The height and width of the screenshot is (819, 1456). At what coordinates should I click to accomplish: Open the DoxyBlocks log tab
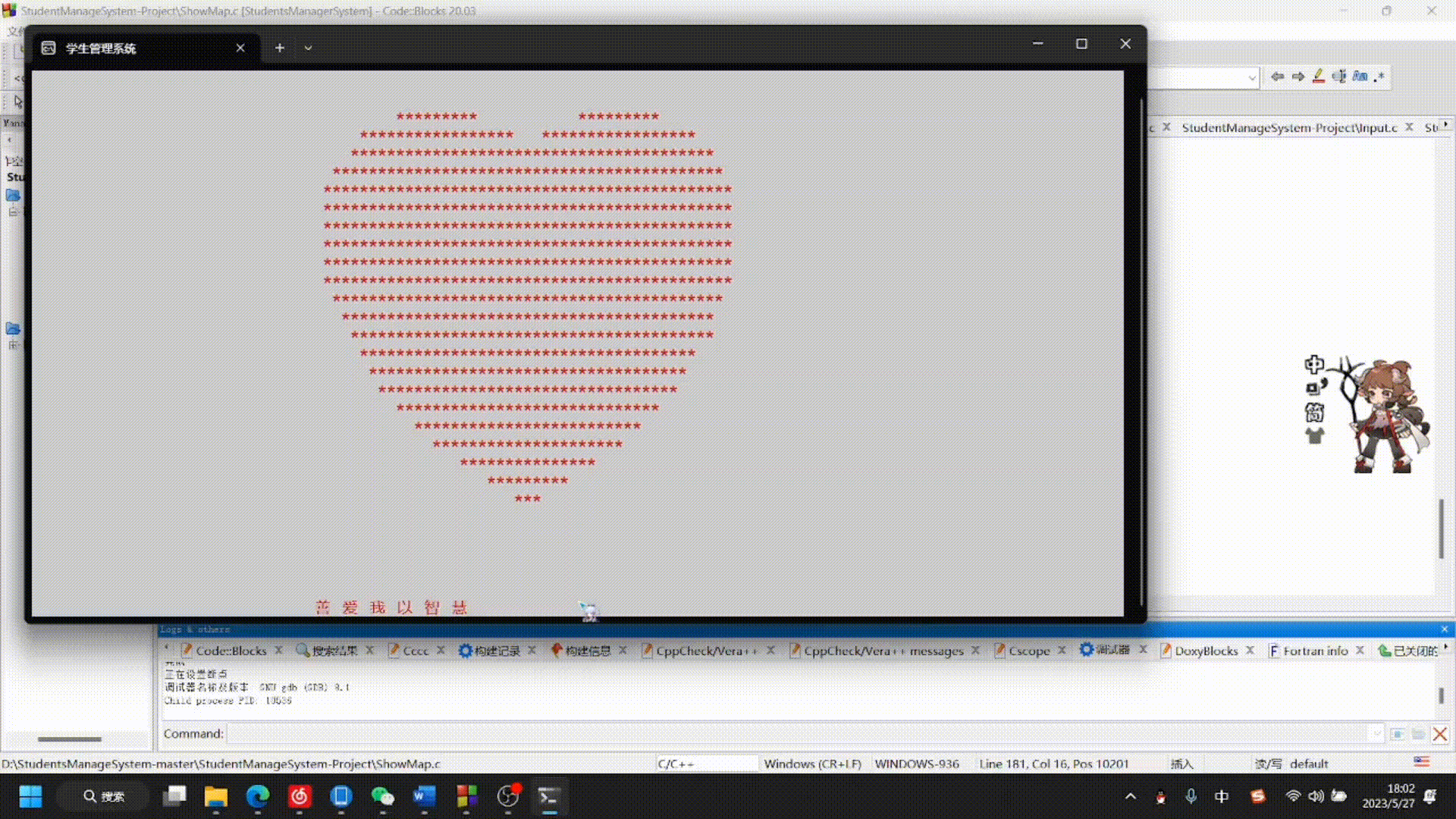click(x=1206, y=651)
